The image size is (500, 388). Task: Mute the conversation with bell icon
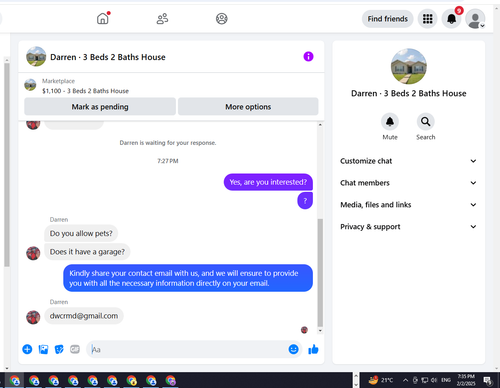click(390, 122)
